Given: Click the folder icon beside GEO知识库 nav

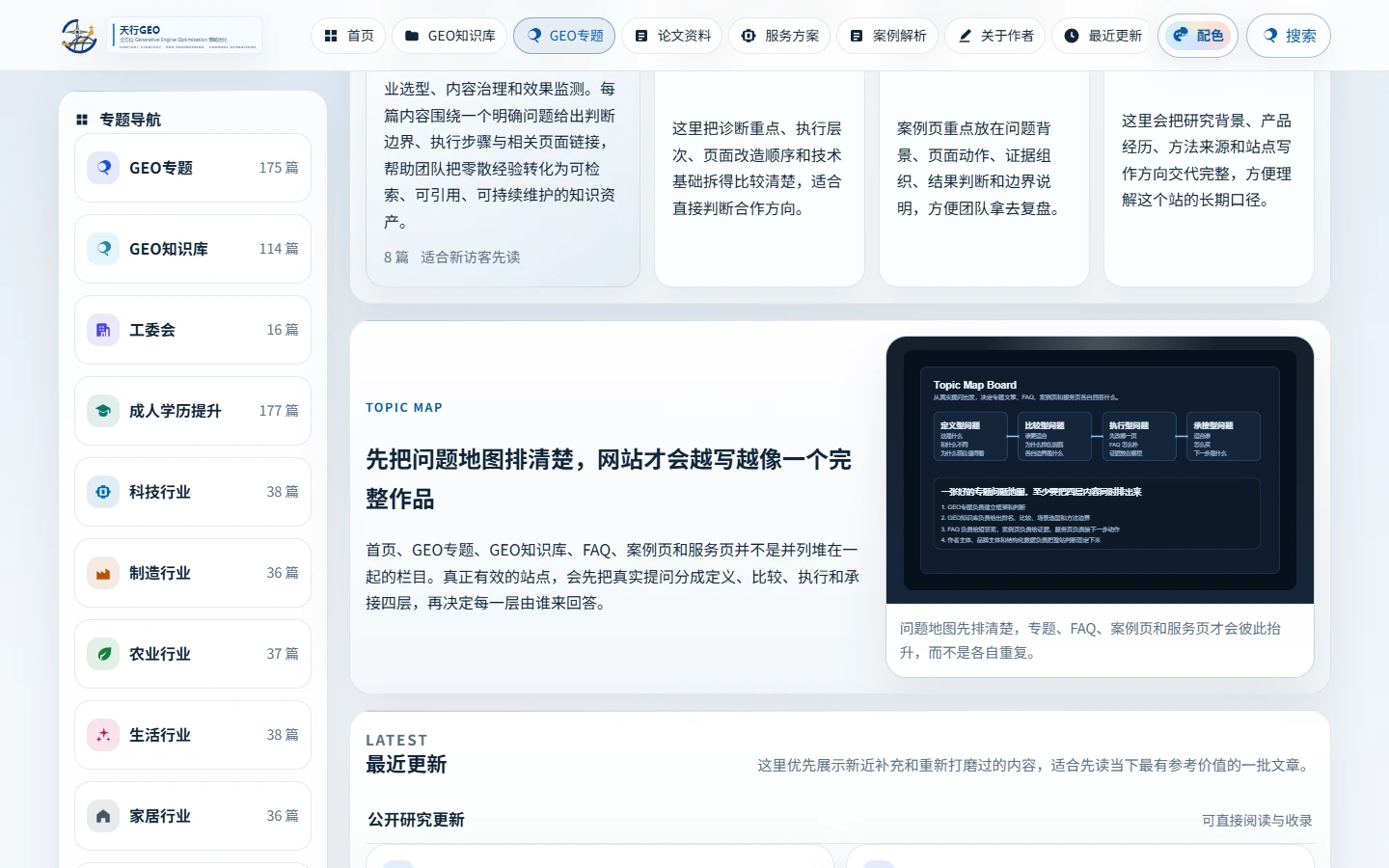Looking at the screenshot, I should tap(412, 36).
